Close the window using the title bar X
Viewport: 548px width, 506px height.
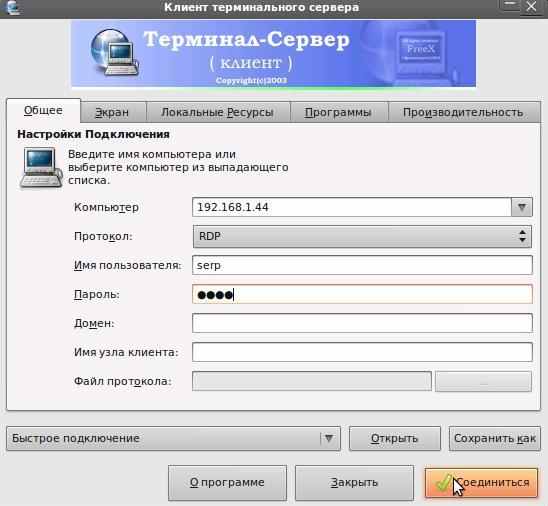point(532,6)
